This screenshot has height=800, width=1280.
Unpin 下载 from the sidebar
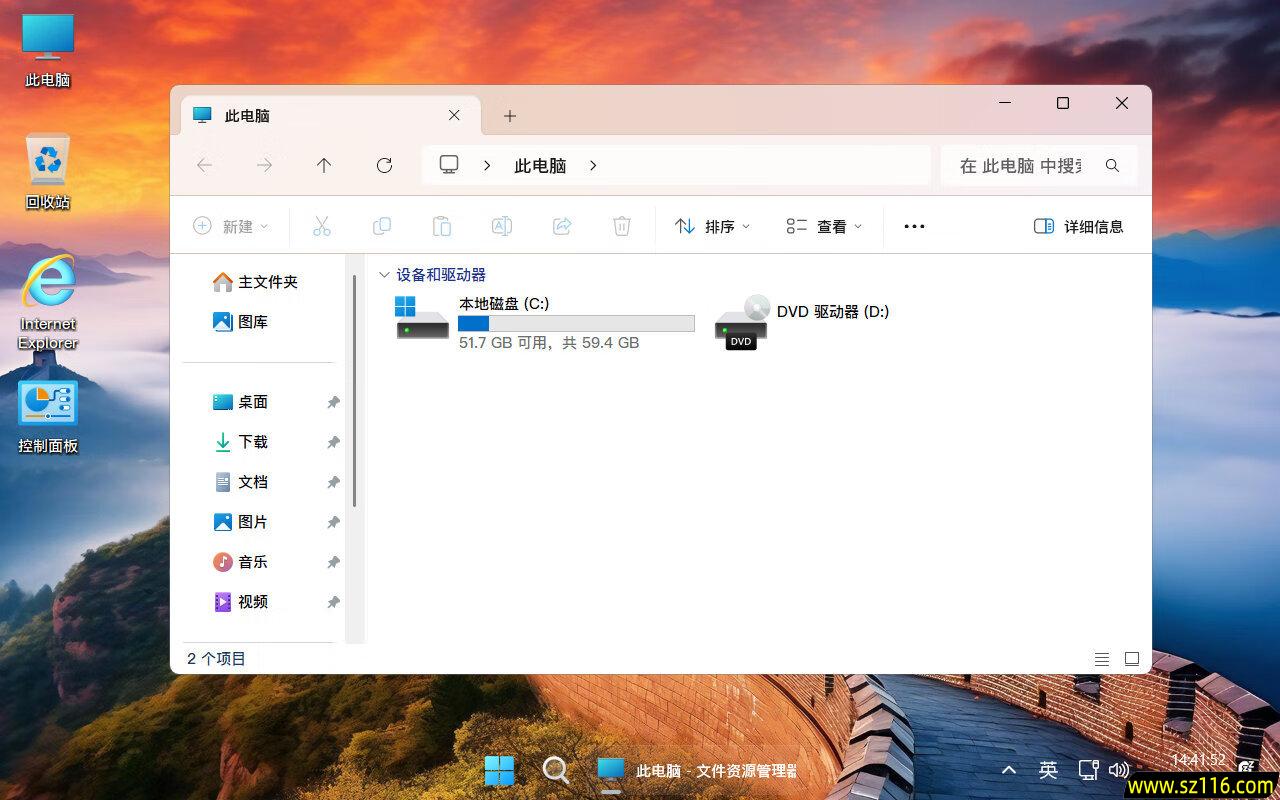[333, 442]
